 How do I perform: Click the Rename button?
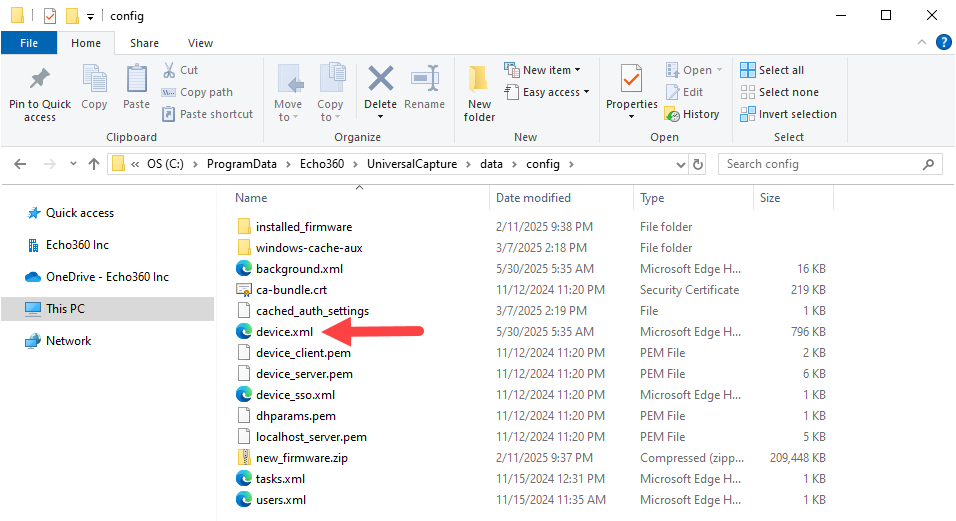point(424,87)
